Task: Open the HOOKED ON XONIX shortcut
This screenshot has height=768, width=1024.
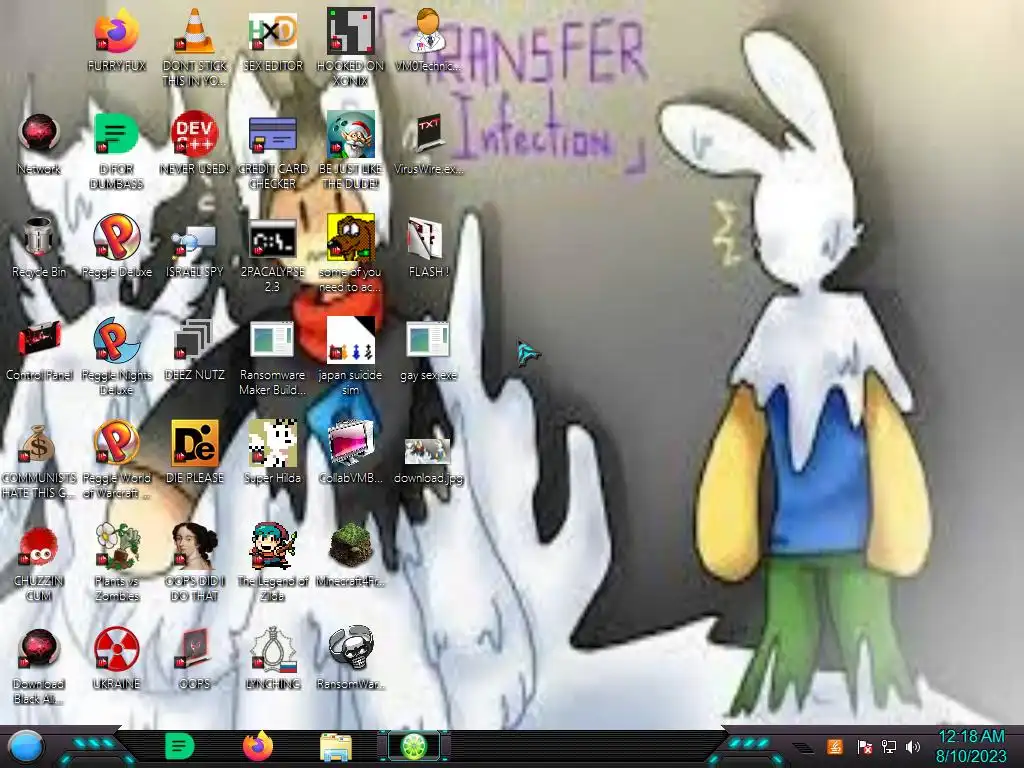Action: (350, 31)
